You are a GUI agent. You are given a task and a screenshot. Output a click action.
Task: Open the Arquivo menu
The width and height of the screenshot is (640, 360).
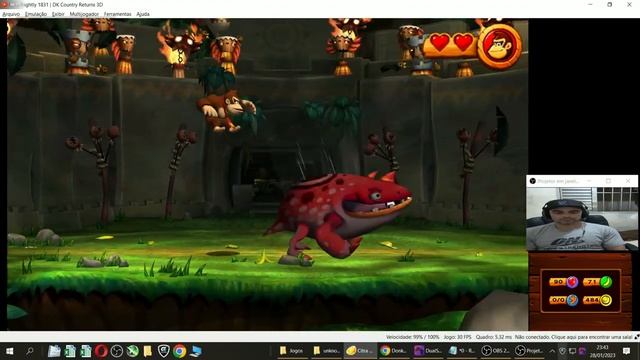click(11, 14)
